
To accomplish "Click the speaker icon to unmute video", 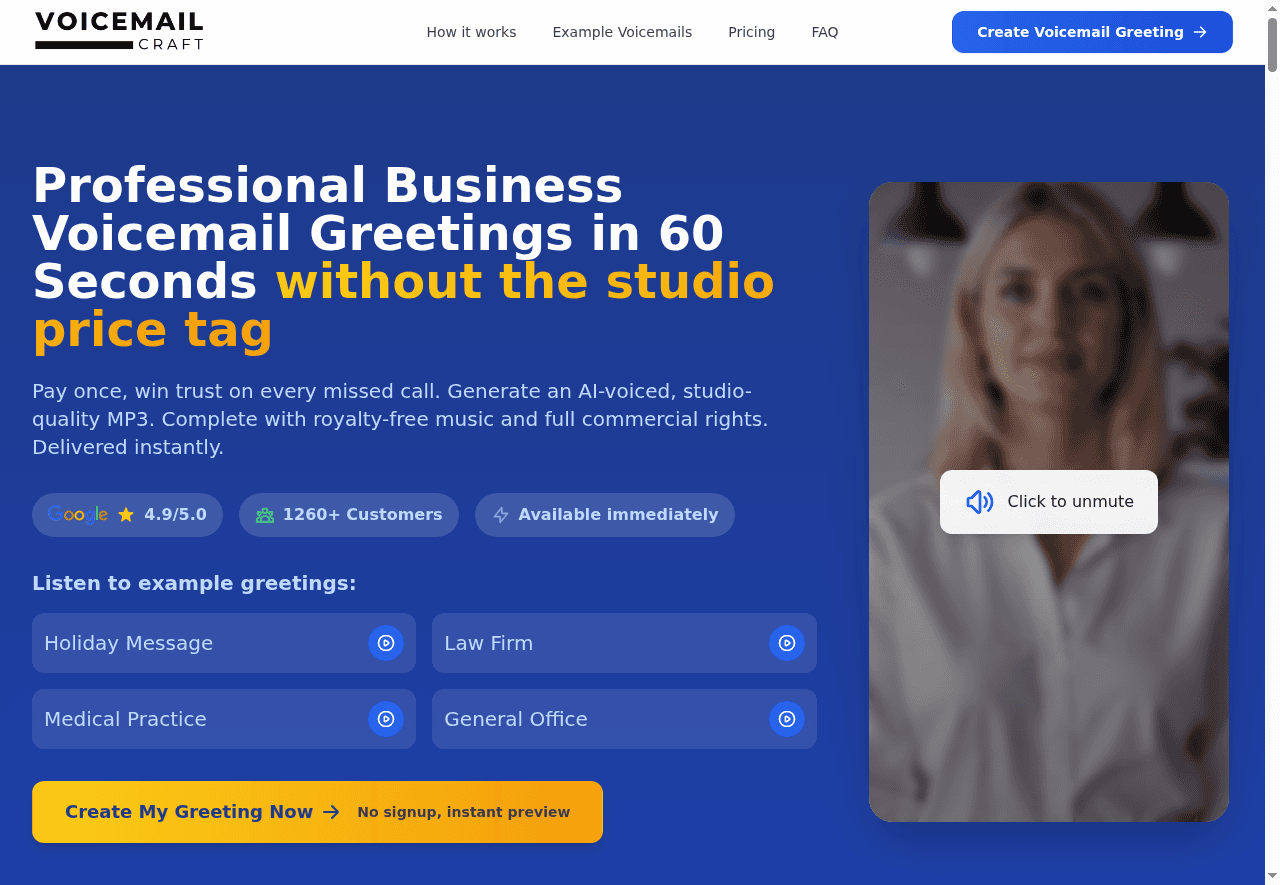I will [979, 502].
